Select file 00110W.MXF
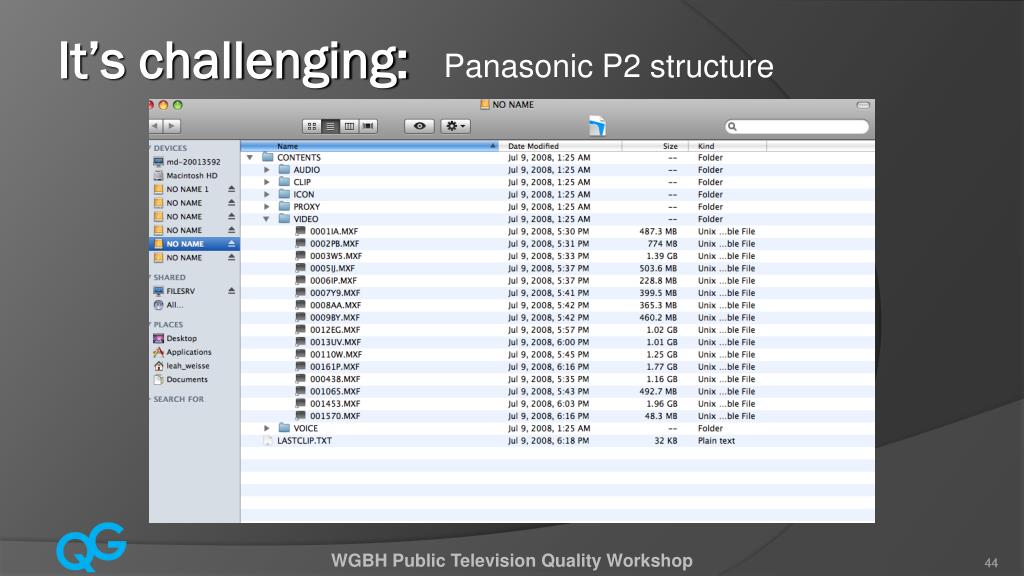The image size is (1024, 576). point(336,355)
